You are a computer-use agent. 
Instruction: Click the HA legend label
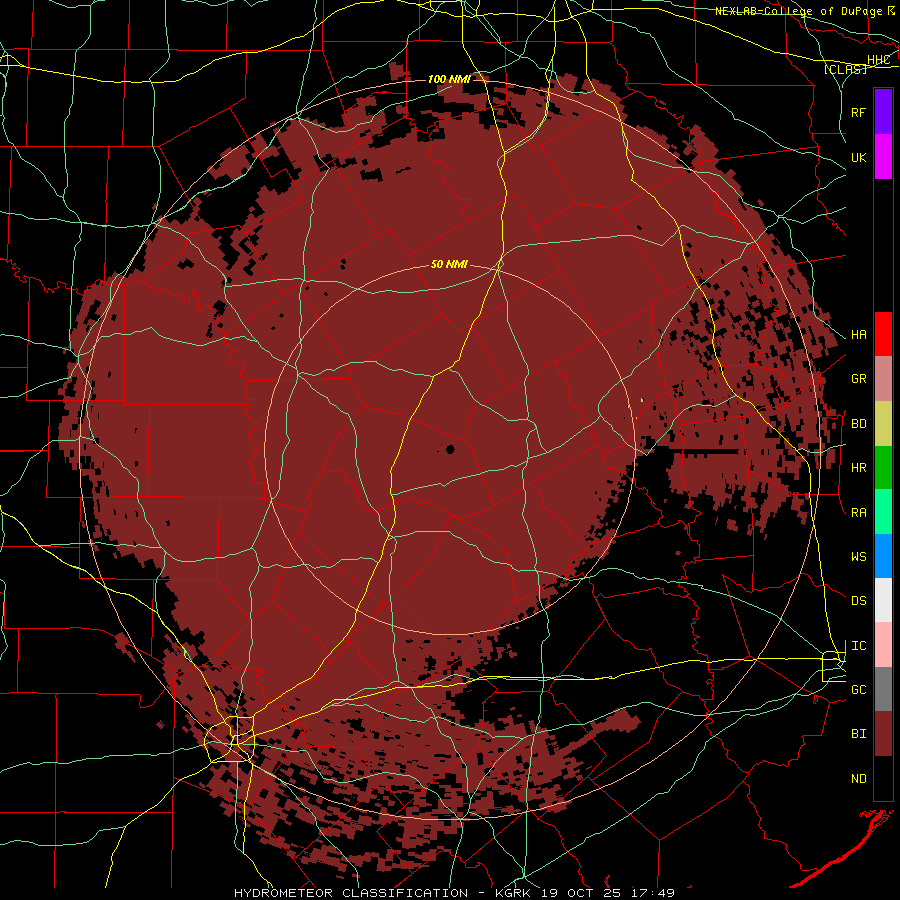[x=859, y=335]
